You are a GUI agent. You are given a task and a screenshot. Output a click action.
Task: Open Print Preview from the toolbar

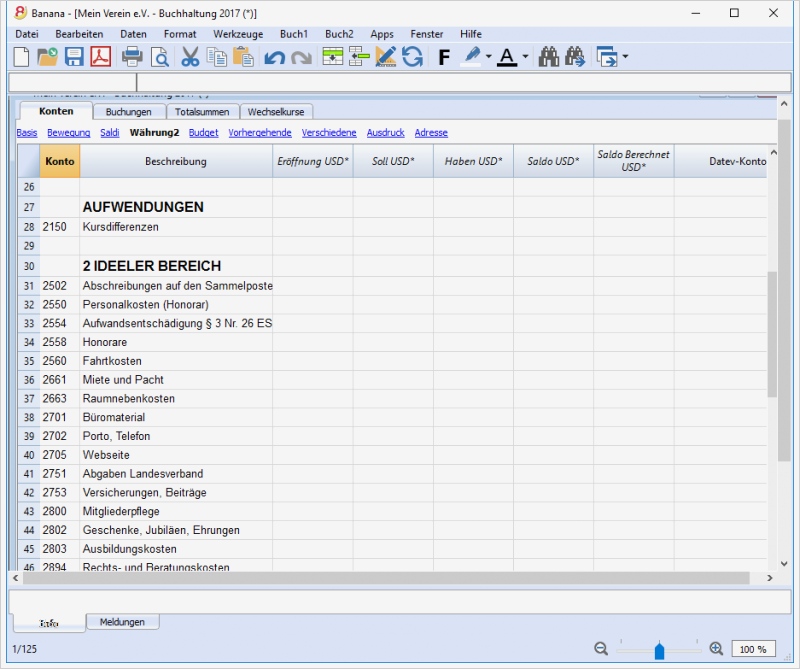158,57
